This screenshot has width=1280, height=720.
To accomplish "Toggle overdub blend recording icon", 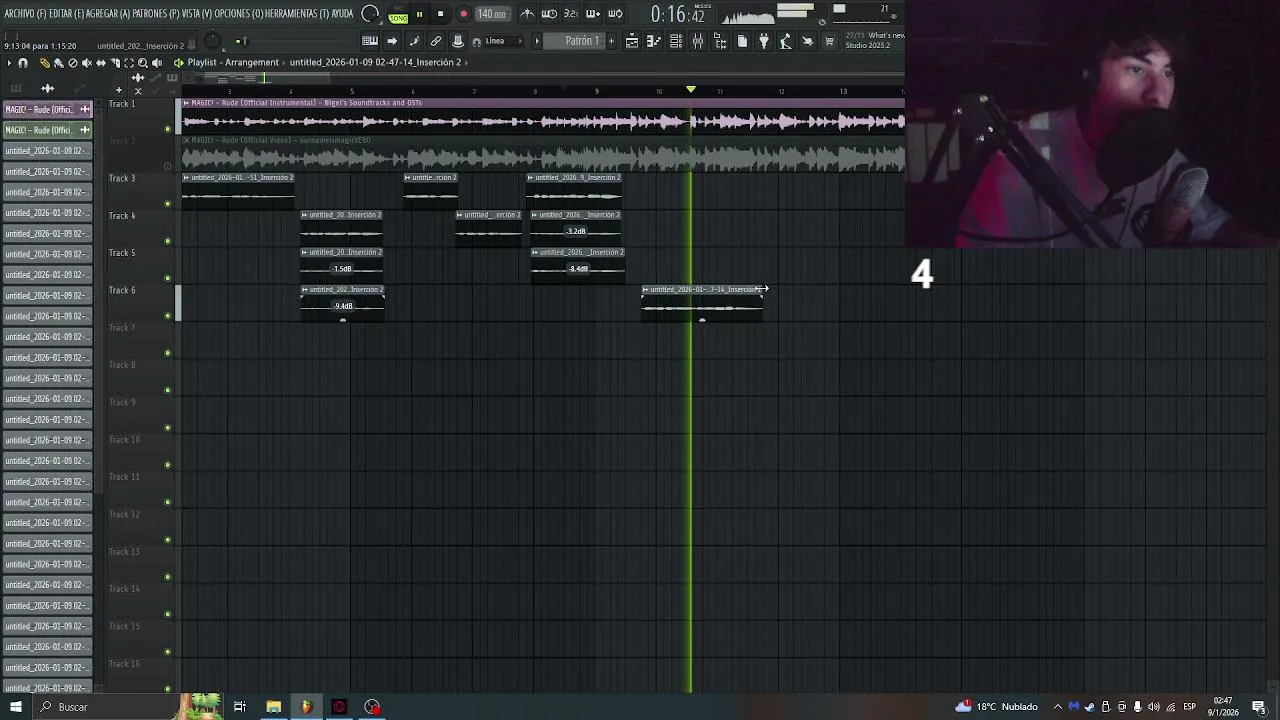I will (593, 14).
